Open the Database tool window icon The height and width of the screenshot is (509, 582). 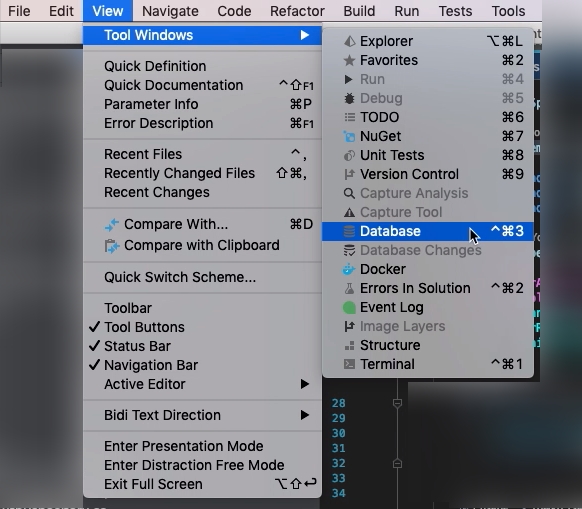349,231
